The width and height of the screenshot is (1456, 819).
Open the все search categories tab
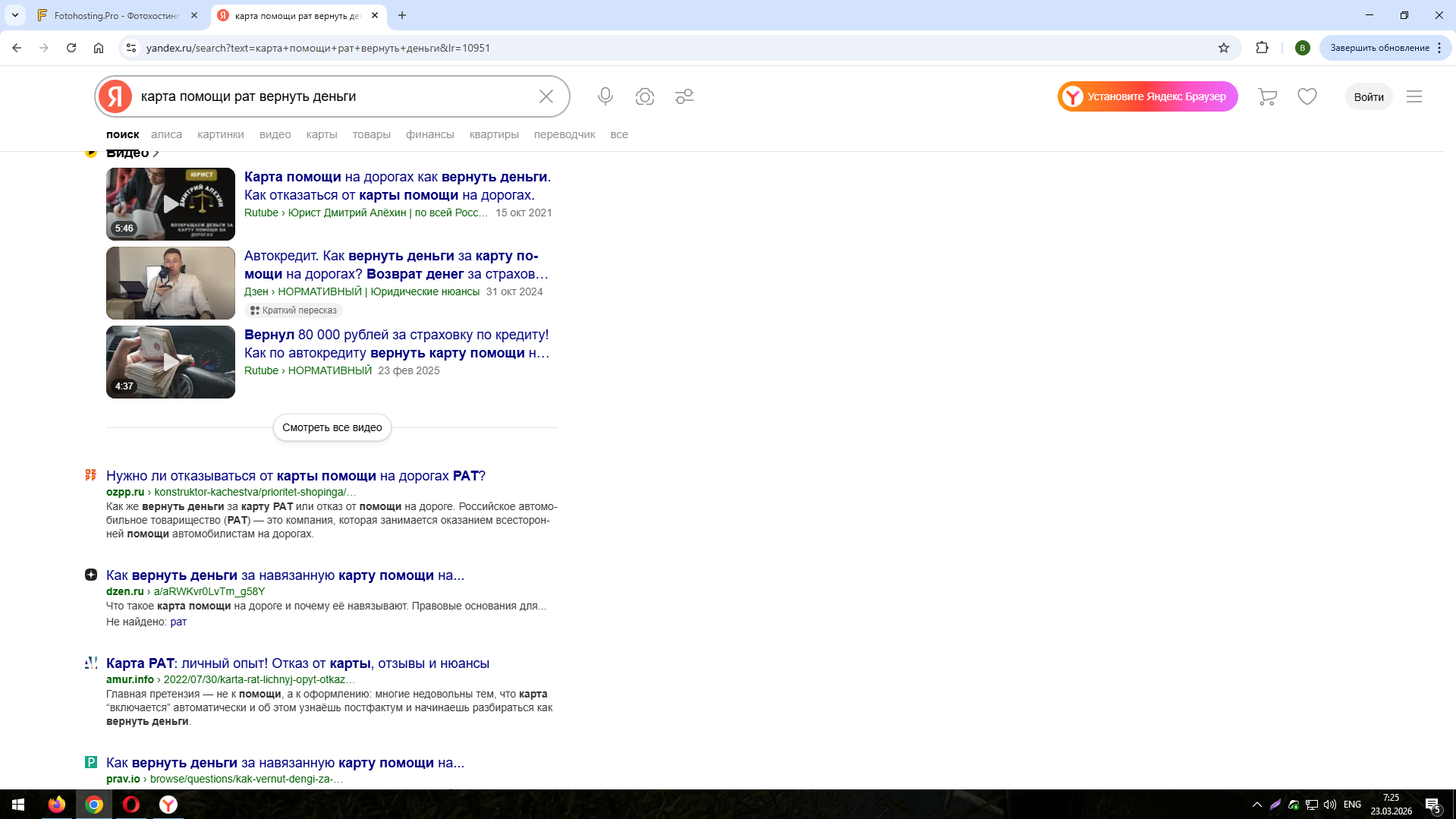619,134
